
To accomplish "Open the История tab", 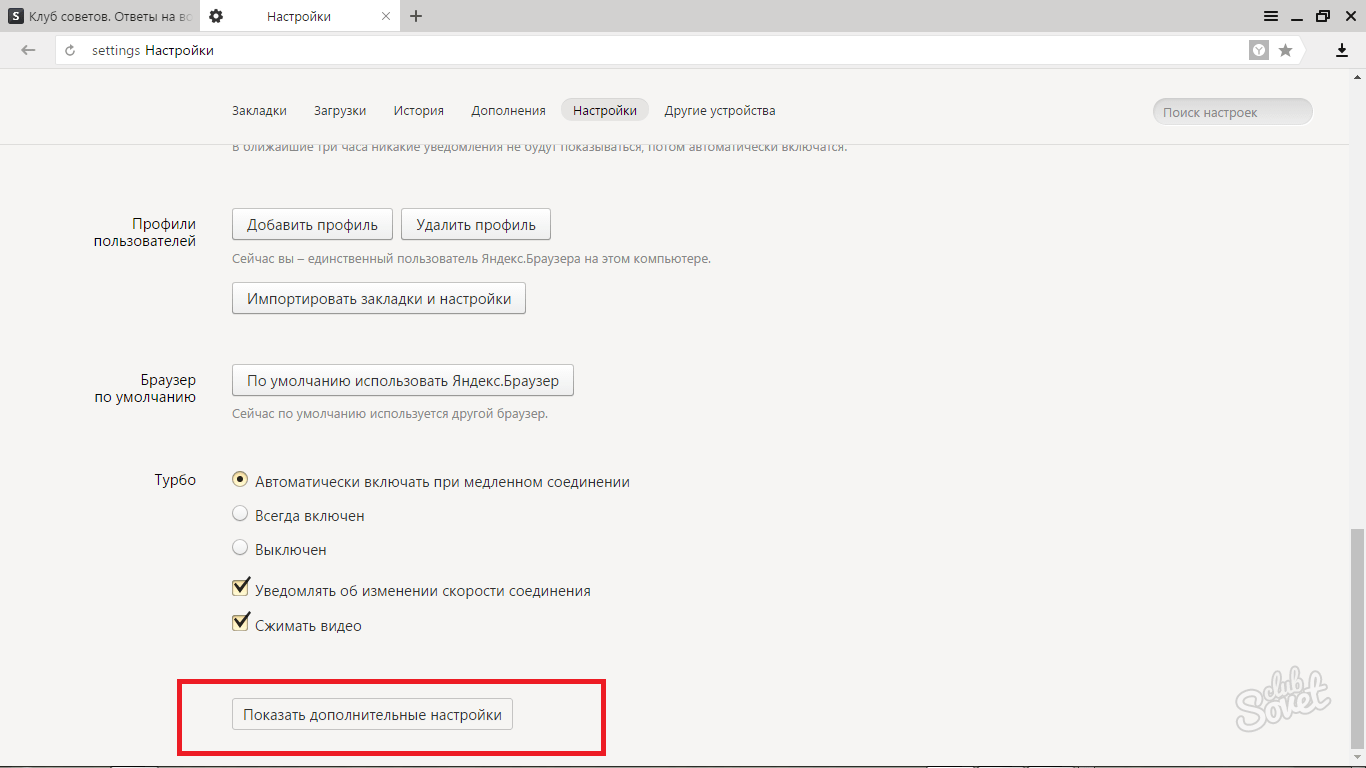I will tap(418, 110).
